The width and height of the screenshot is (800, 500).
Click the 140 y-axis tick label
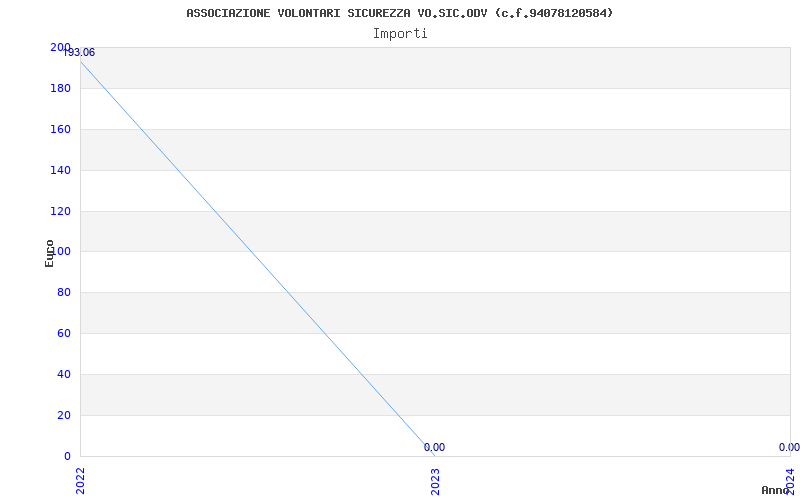point(60,170)
